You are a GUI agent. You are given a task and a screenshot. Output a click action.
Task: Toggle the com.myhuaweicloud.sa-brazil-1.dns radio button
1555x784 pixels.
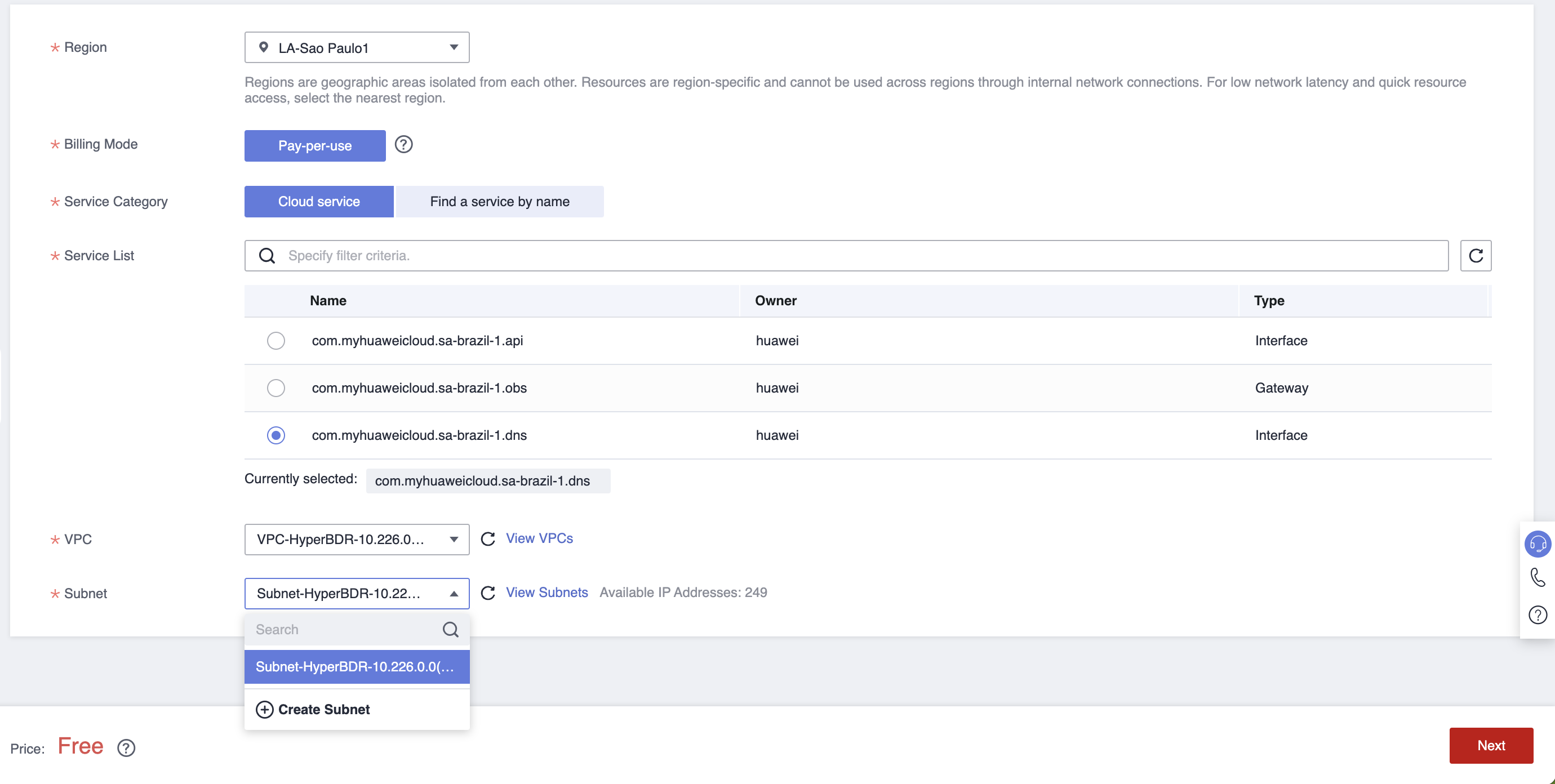point(276,435)
